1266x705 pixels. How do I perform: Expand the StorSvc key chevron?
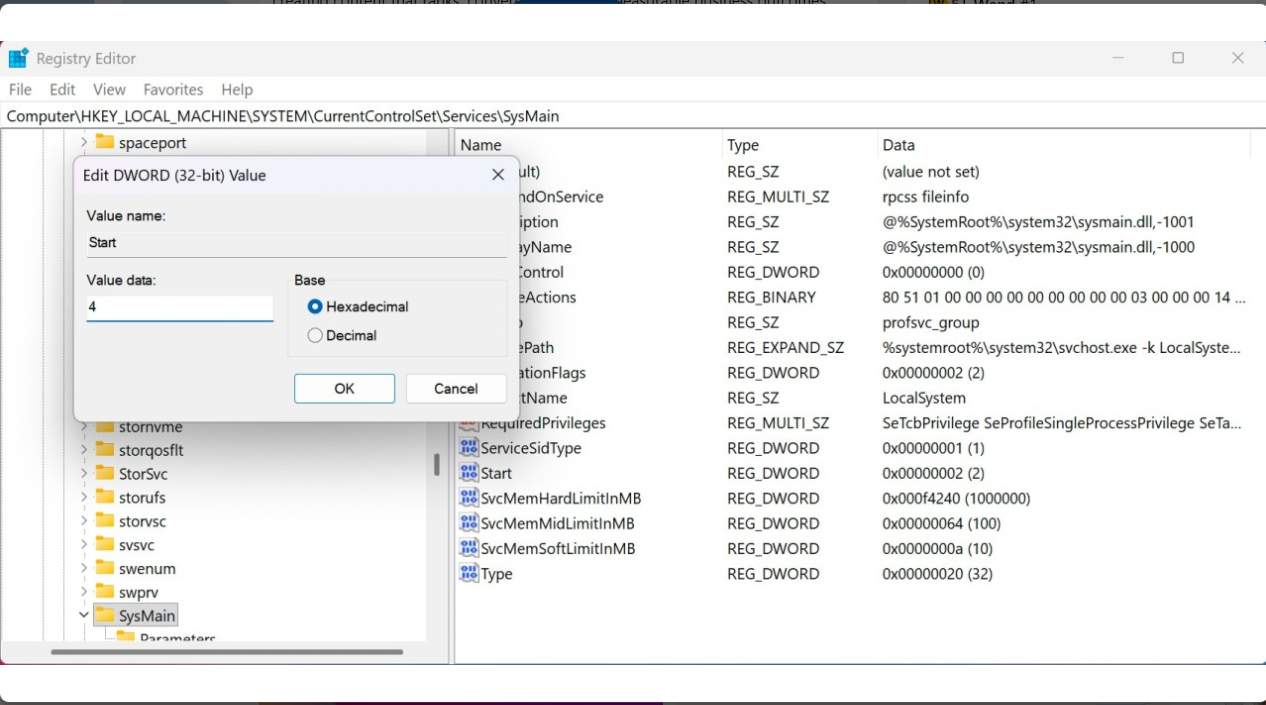coord(84,474)
